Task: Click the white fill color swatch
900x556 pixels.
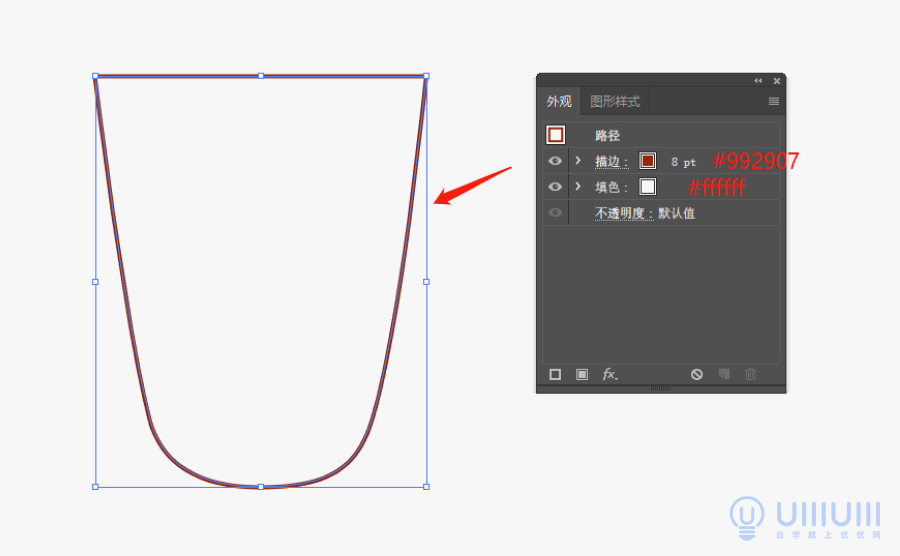Action: click(647, 187)
